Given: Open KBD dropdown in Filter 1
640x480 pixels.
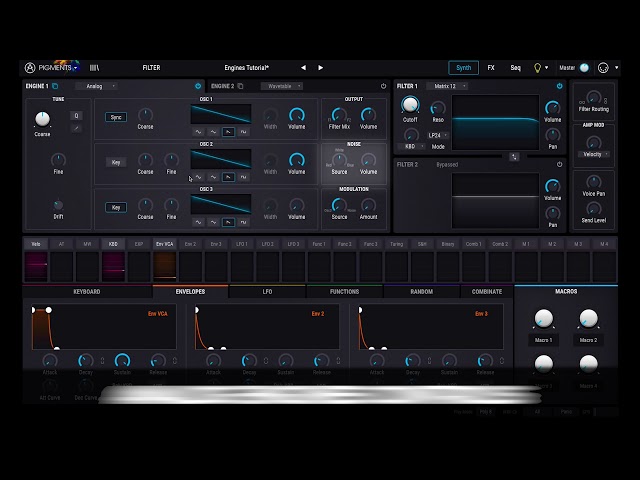Looking at the screenshot, I should pos(412,146).
